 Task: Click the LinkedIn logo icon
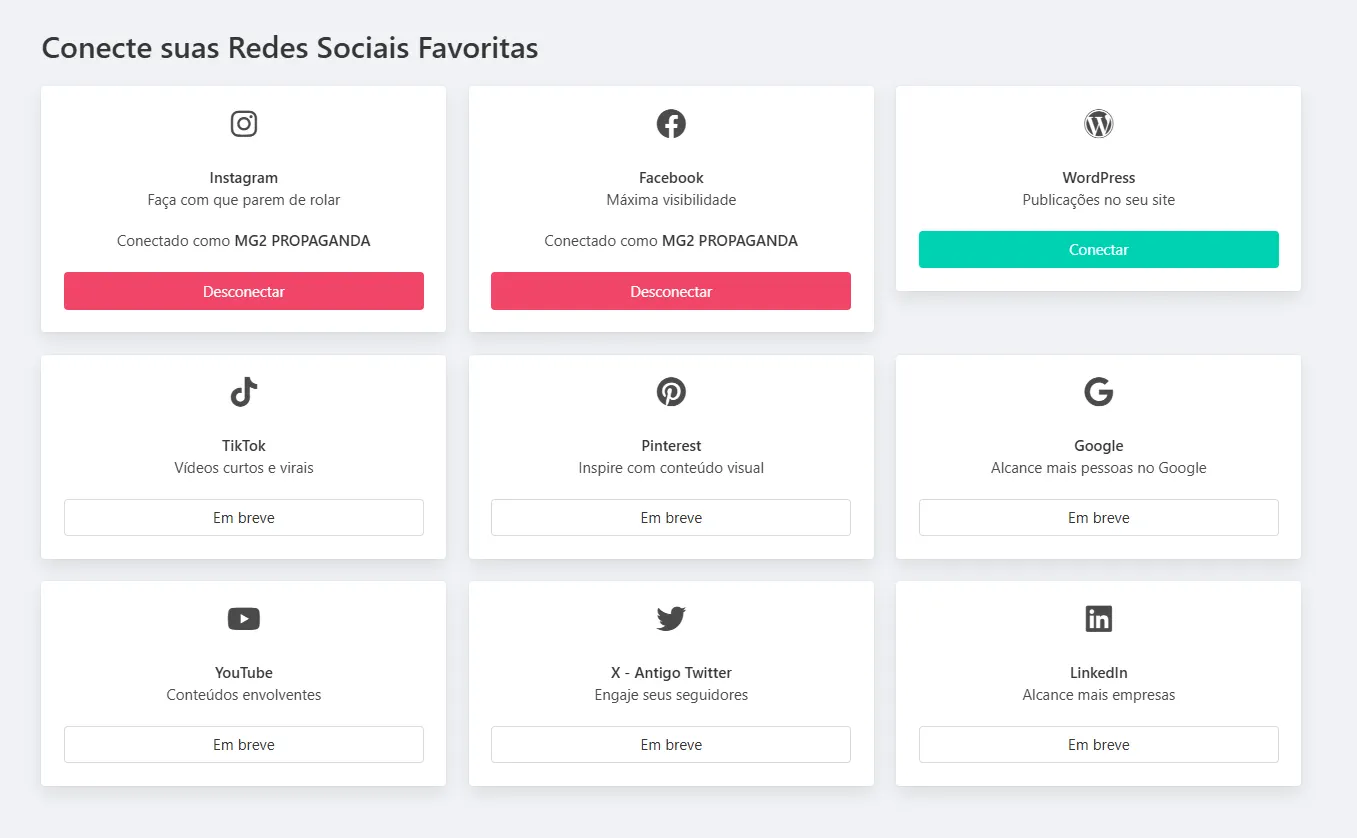click(x=1098, y=619)
